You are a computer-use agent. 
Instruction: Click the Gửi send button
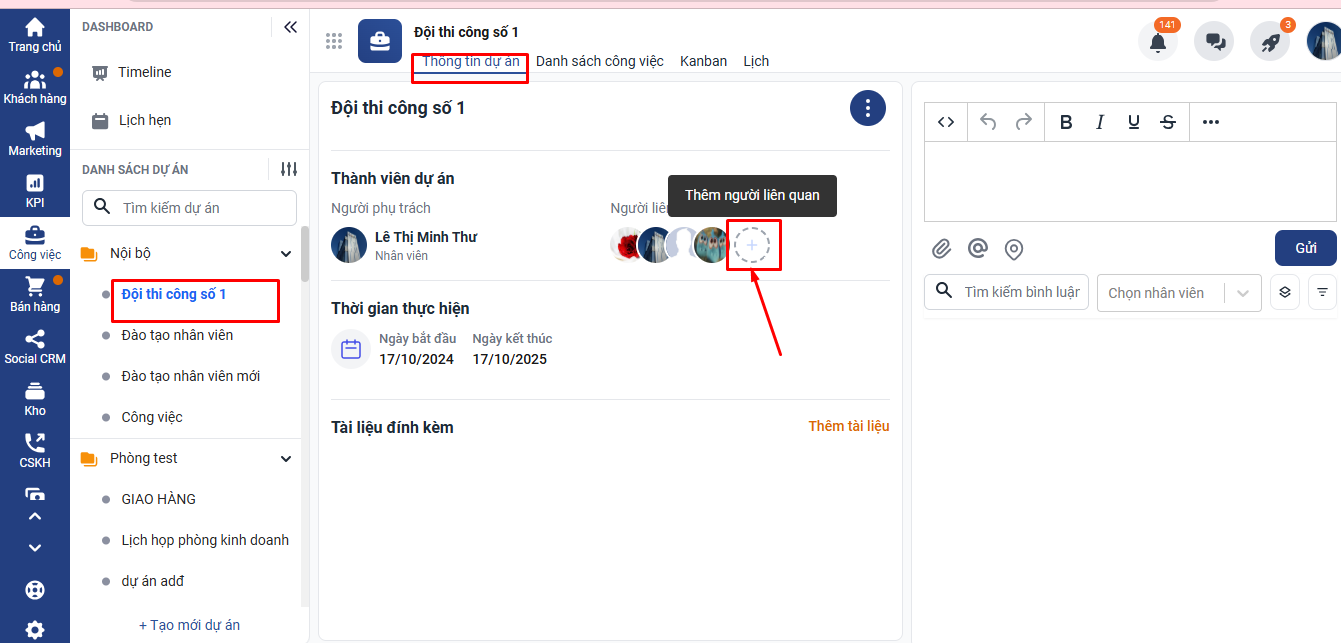tap(1306, 248)
